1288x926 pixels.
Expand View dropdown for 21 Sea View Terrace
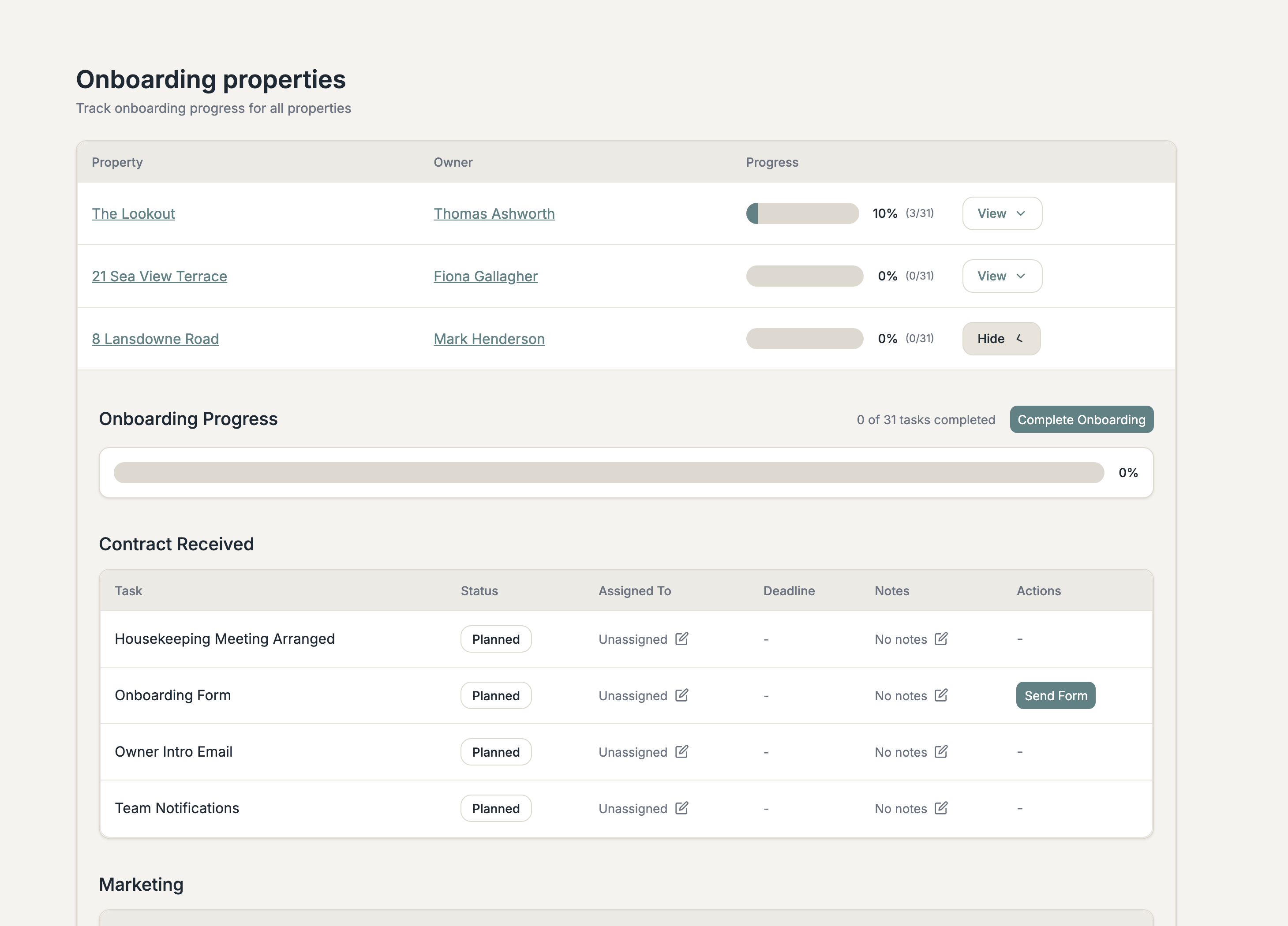pyautogui.click(x=1002, y=276)
